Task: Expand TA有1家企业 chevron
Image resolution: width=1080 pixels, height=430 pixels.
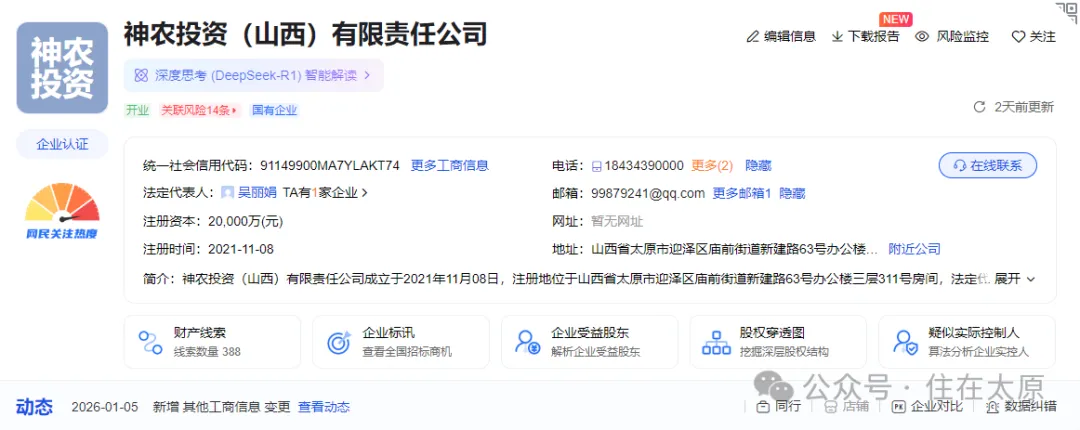Action: point(365,193)
